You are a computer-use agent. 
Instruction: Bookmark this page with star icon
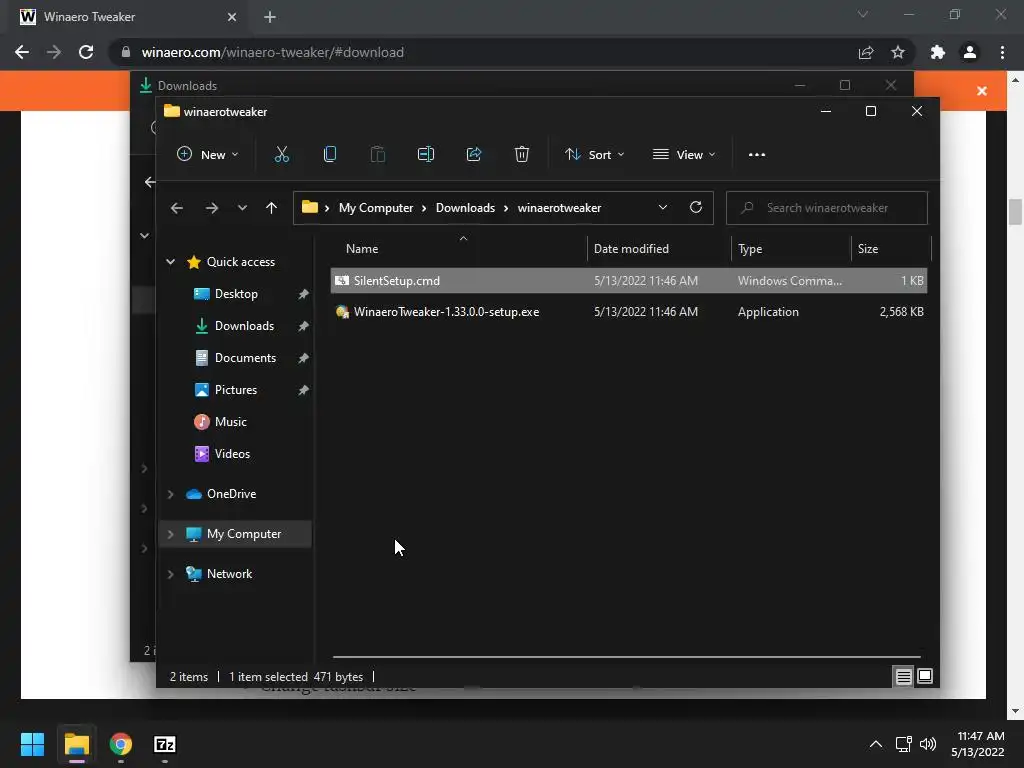[x=898, y=52]
